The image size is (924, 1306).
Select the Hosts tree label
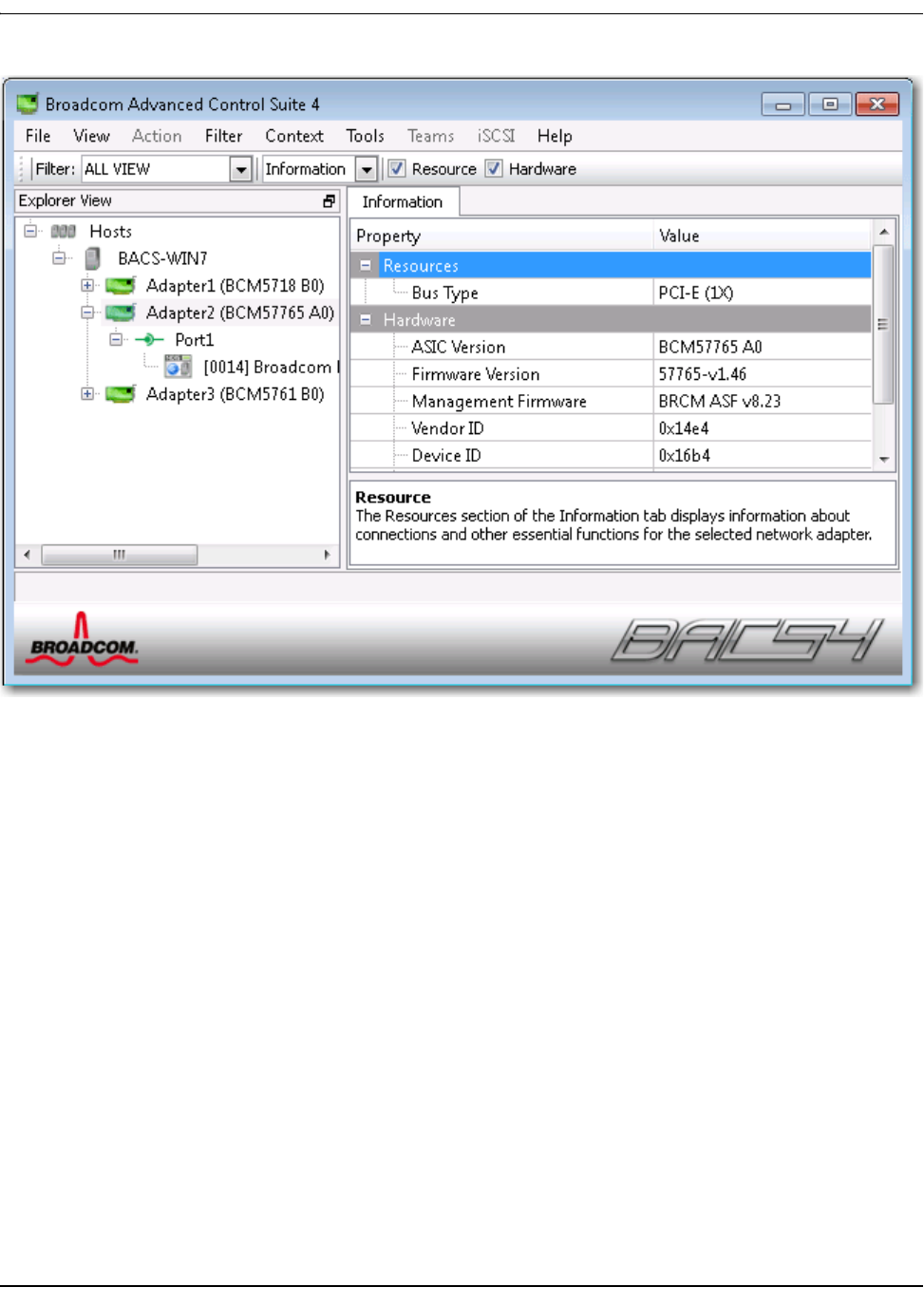point(111,231)
